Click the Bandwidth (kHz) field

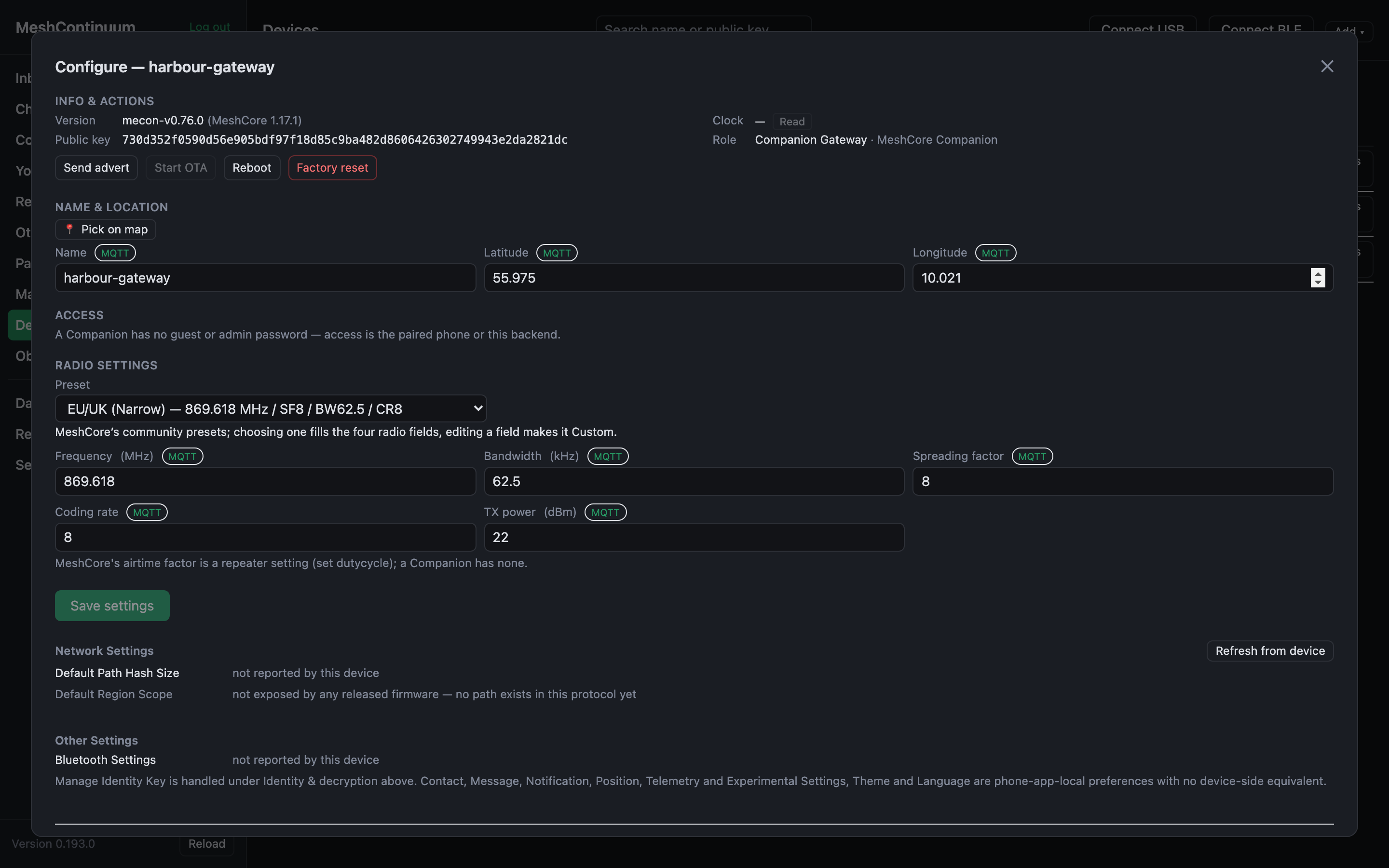pos(694,481)
